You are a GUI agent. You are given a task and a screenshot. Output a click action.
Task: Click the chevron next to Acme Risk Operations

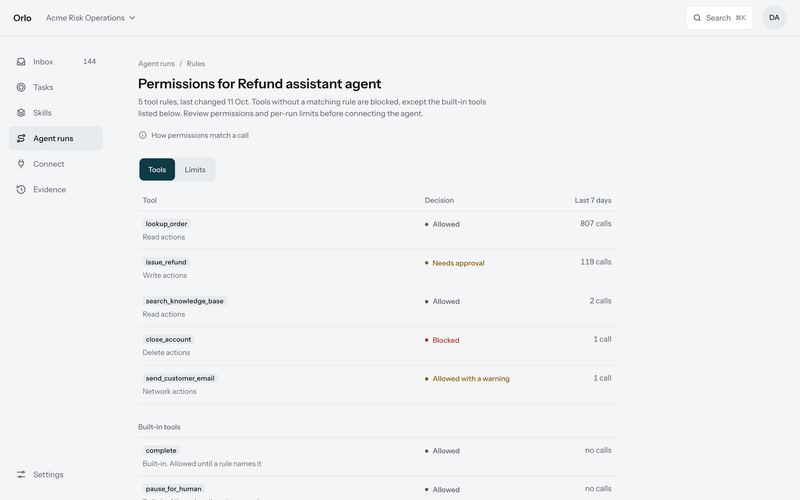tap(132, 18)
